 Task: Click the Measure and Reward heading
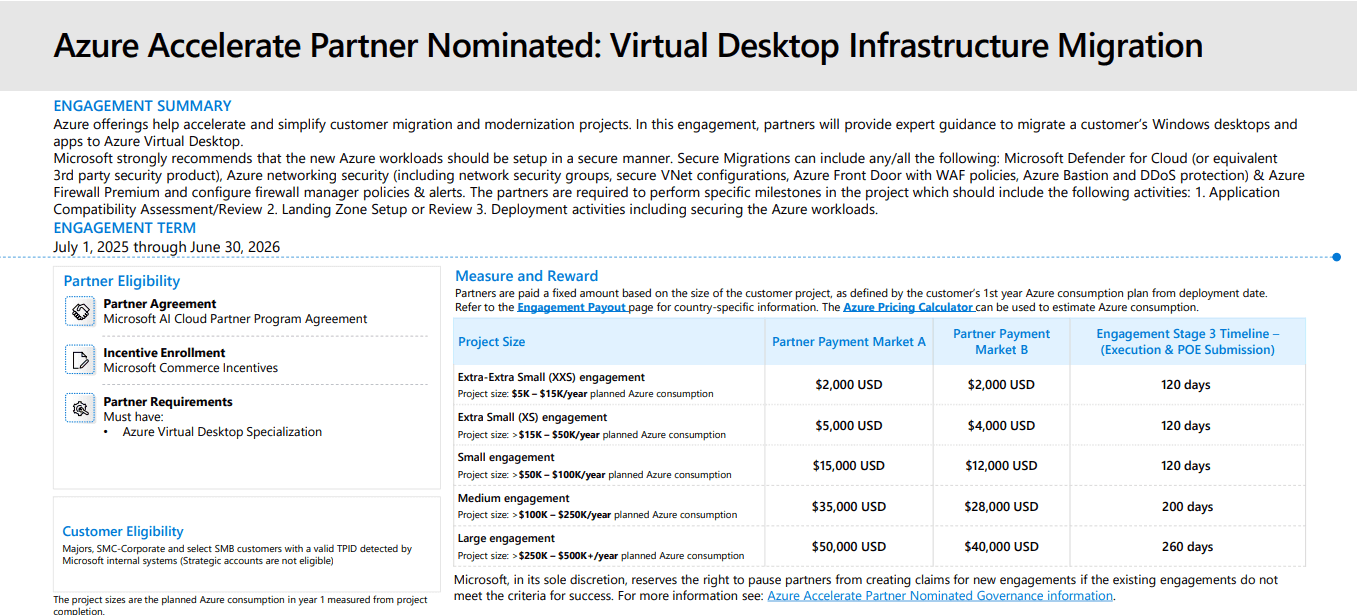[x=526, y=276]
